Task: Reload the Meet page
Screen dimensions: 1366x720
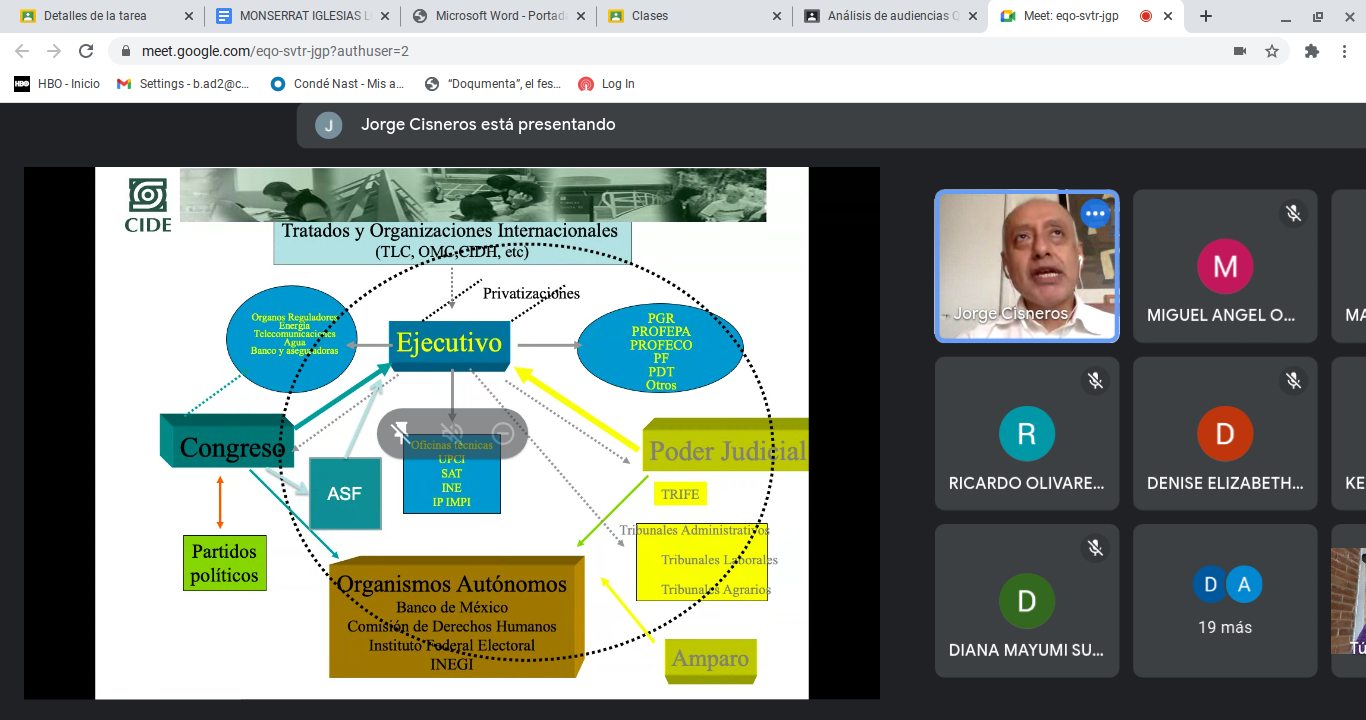Action: pyautogui.click(x=86, y=51)
